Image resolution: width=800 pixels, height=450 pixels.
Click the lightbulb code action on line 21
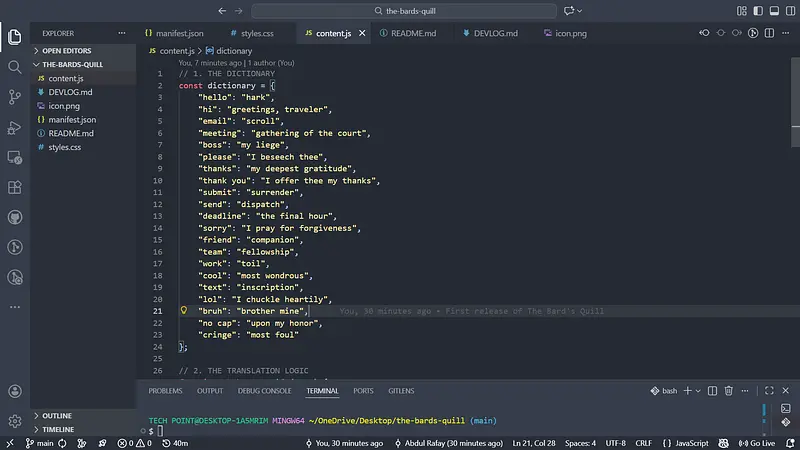pos(184,311)
